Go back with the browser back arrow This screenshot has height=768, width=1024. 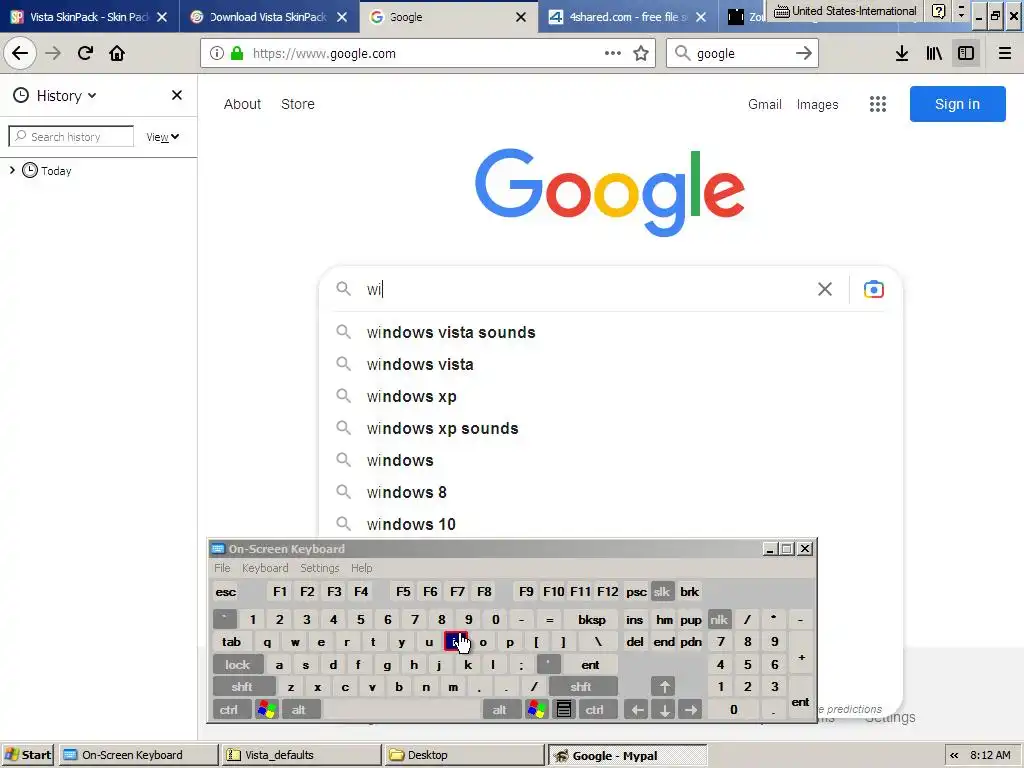point(20,54)
